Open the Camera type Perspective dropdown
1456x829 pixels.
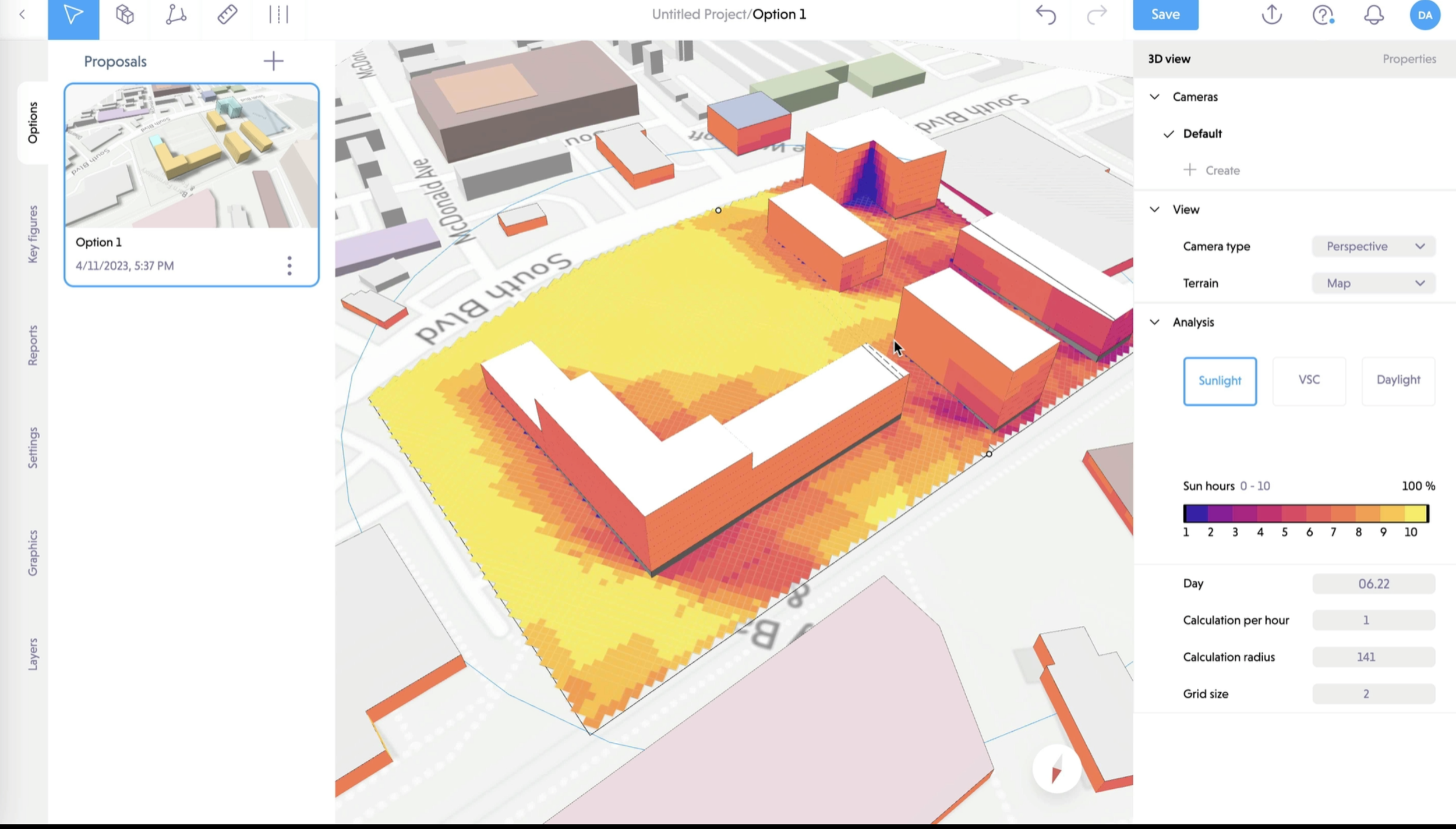coord(1373,246)
